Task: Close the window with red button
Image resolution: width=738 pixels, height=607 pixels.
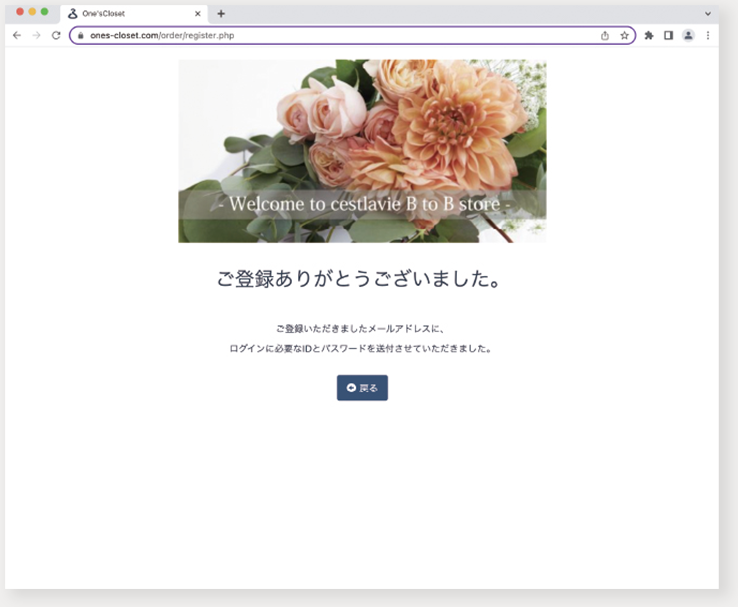Action: point(20,12)
